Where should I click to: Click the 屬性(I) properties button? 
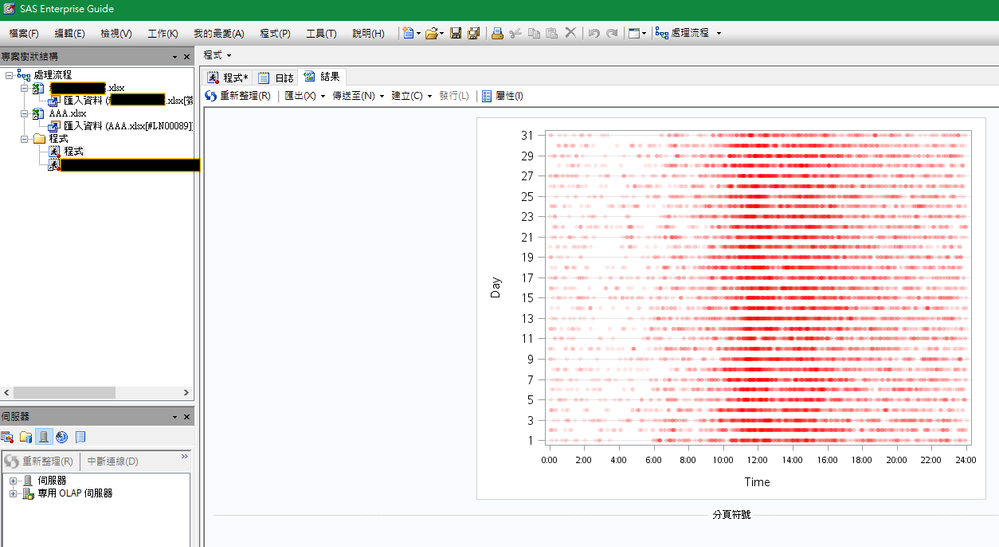[503, 96]
